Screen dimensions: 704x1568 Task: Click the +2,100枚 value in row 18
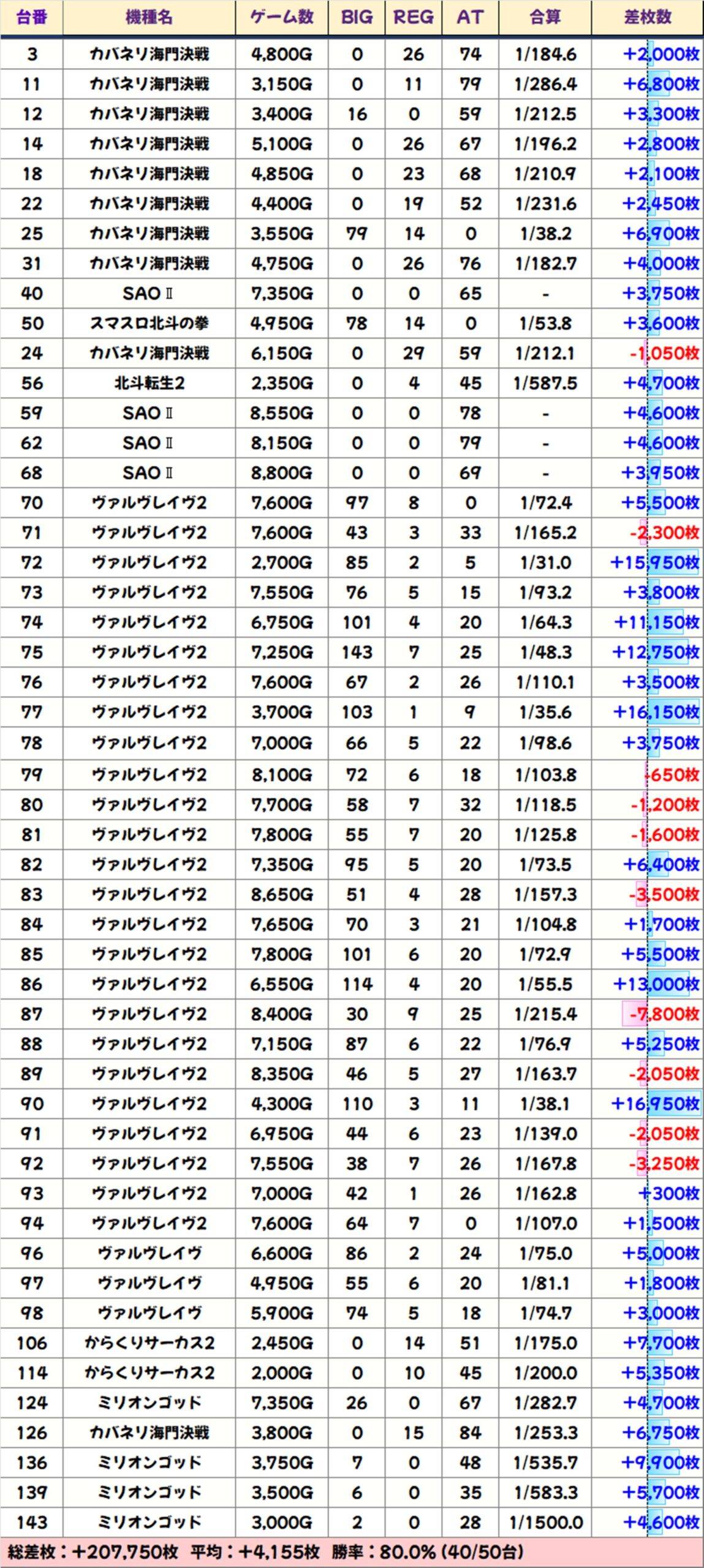[661, 174]
